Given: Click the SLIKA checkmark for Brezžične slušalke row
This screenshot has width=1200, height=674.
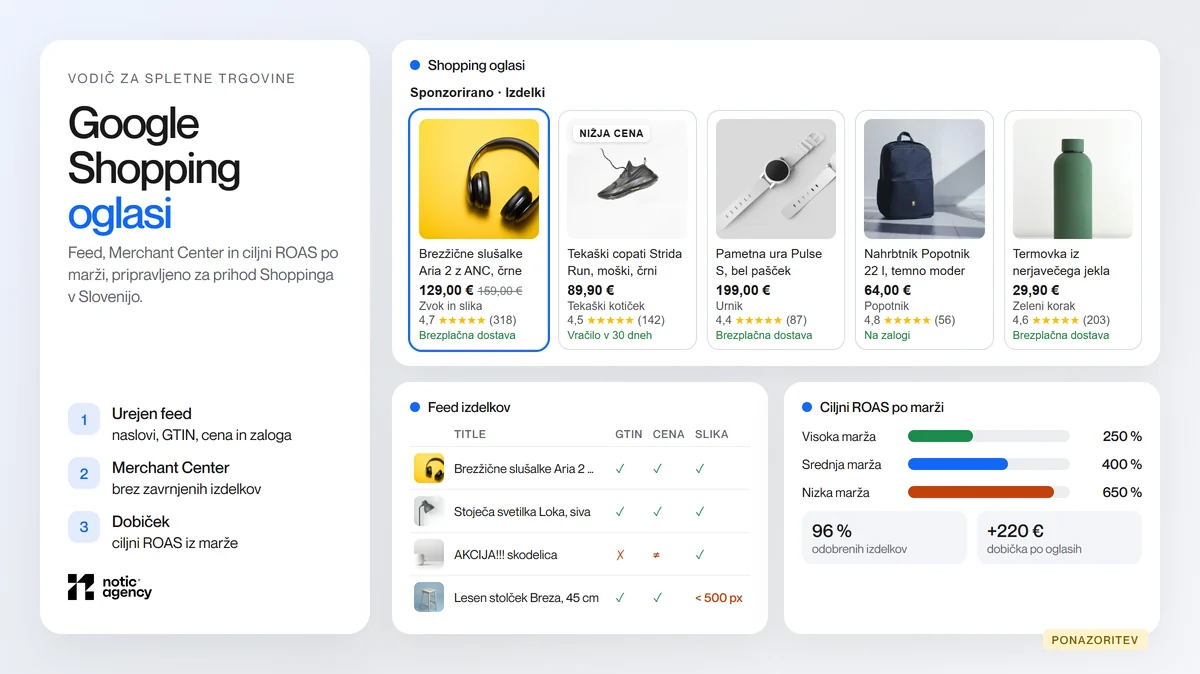Looking at the screenshot, I should 700,468.
